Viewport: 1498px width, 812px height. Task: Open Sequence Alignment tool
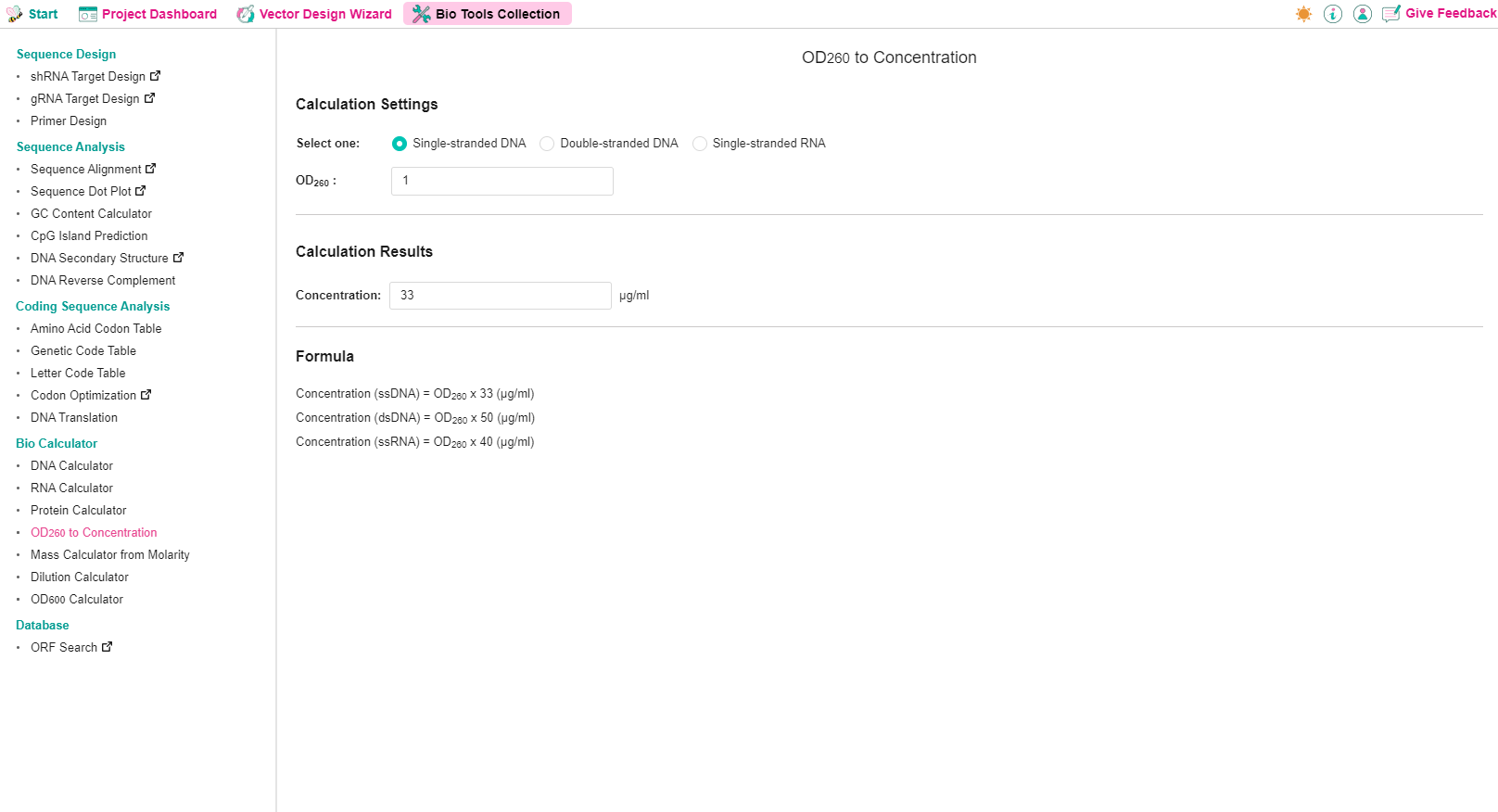[x=86, y=169]
